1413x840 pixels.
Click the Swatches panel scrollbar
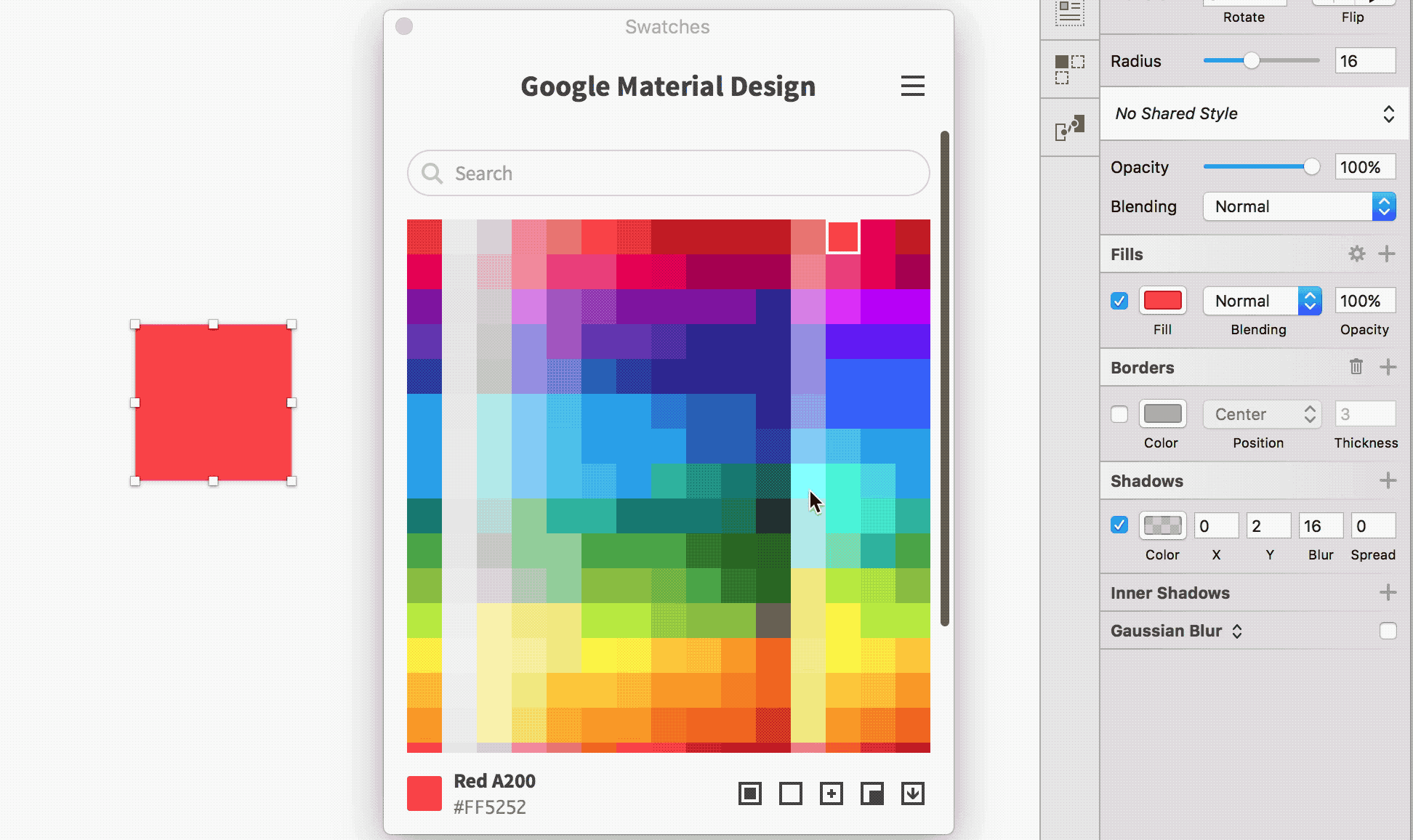click(x=945, y=378)
